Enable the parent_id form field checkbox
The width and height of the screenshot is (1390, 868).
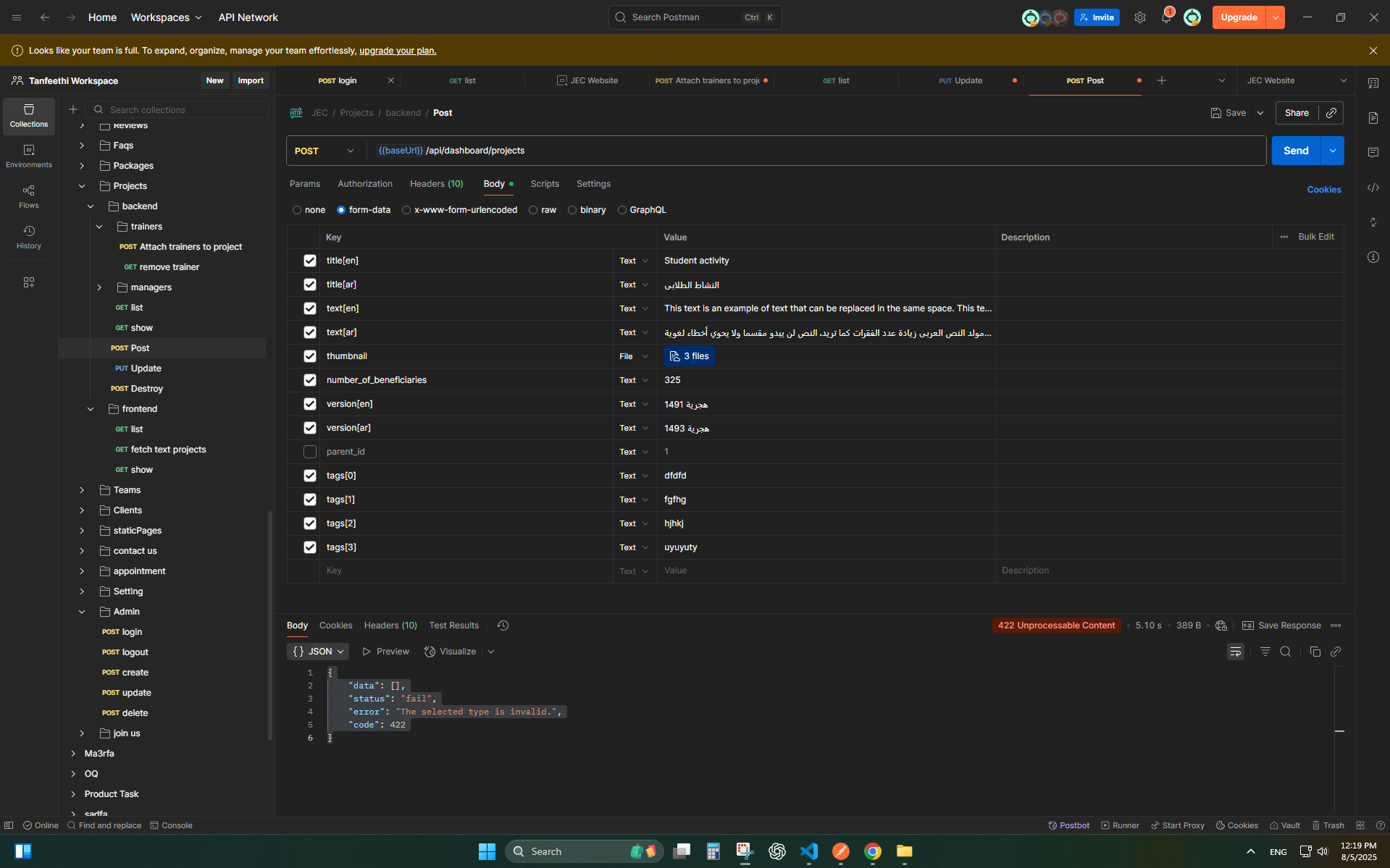point(310,452)
